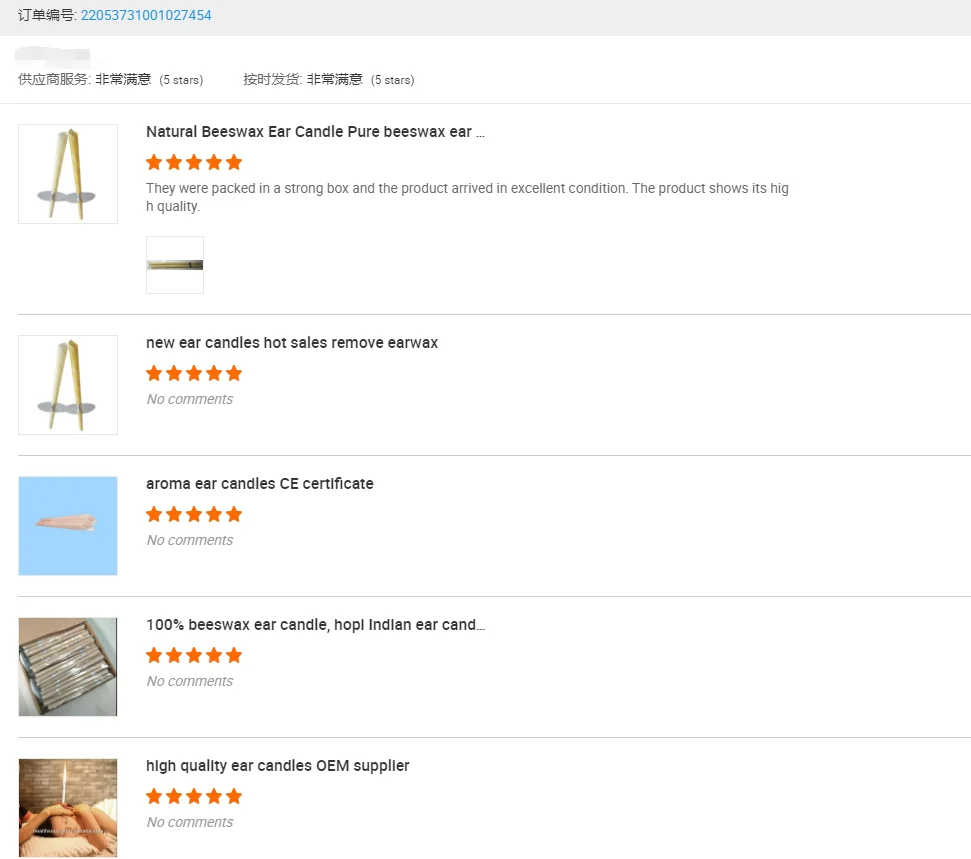971x859 pixels.
Task: Click third star of Natural Beeswax rating
Action: 194,162
